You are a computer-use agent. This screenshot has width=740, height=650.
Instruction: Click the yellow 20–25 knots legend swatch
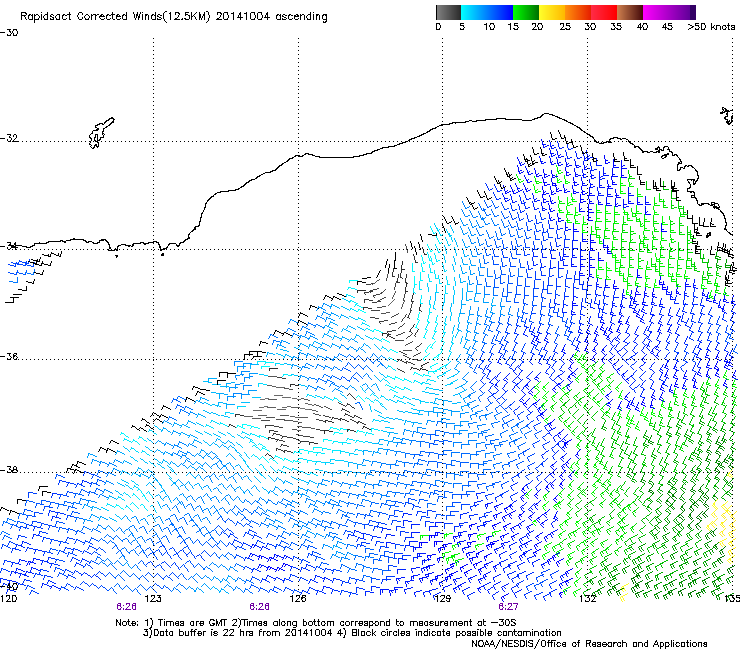pos(552,12)
